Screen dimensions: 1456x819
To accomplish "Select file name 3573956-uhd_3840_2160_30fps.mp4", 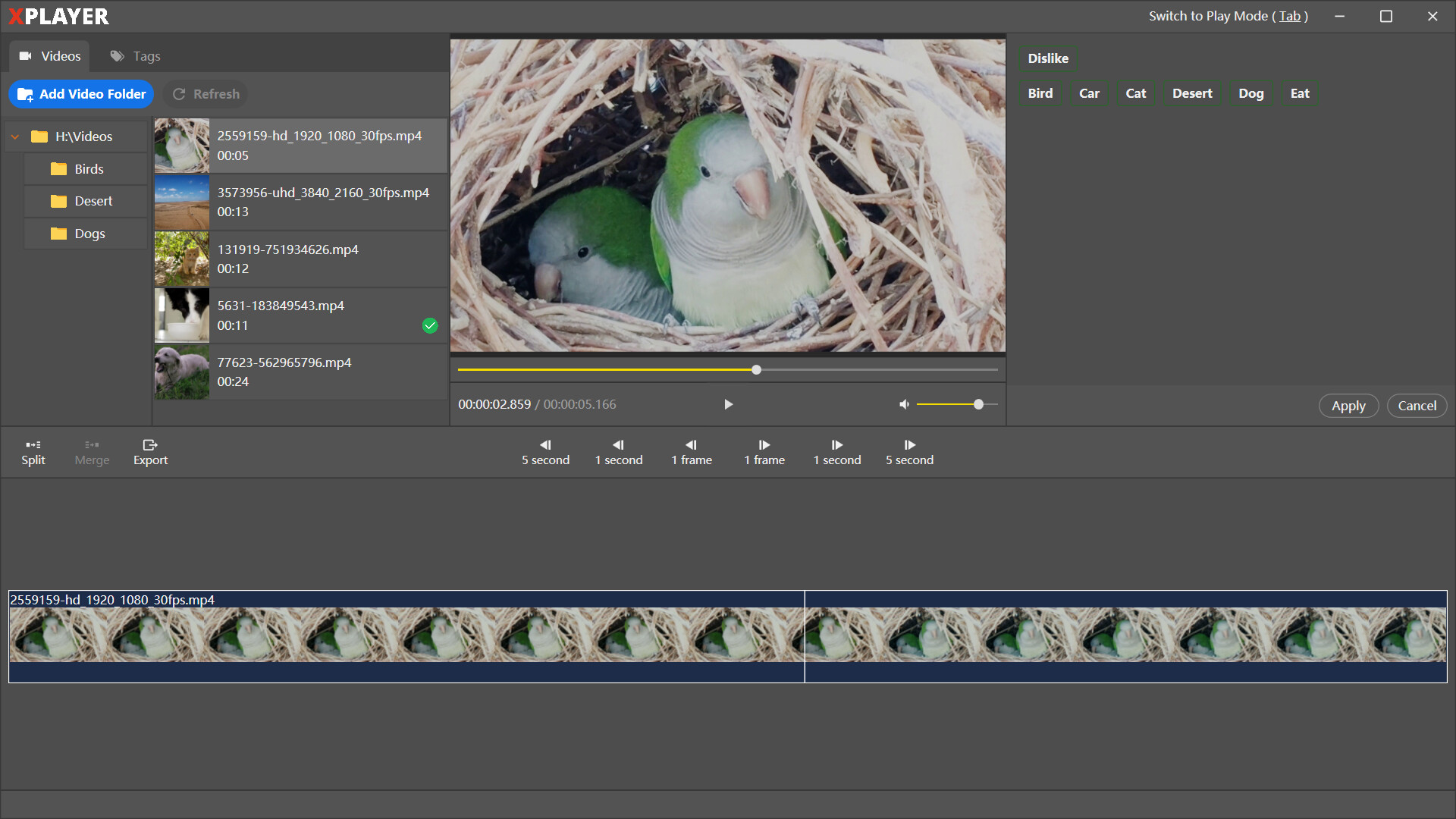I will tap(323, 193).
